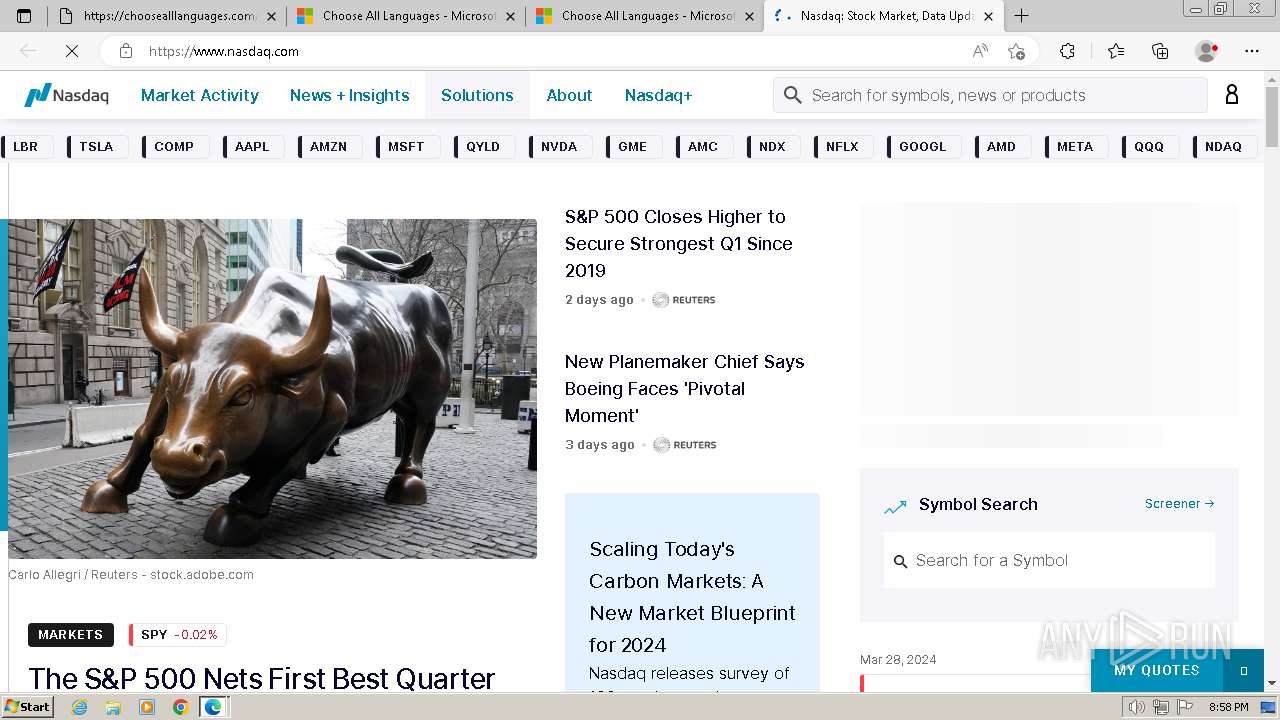This screenshot has height=720, width=1280.
Task: Open the Favorites list icon
Action: [x=1116, y=51]
